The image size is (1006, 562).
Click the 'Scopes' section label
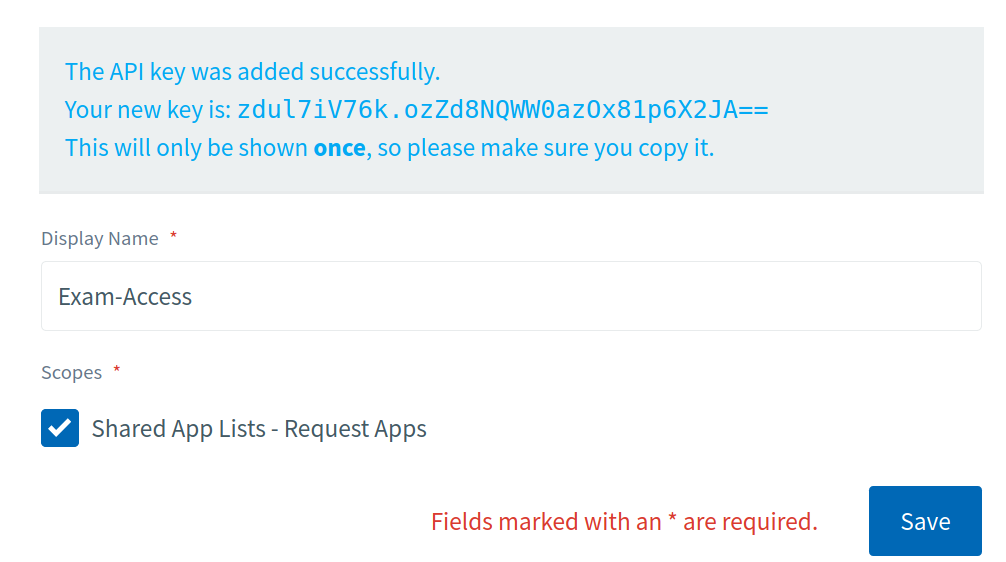click(x=71, y=372)
